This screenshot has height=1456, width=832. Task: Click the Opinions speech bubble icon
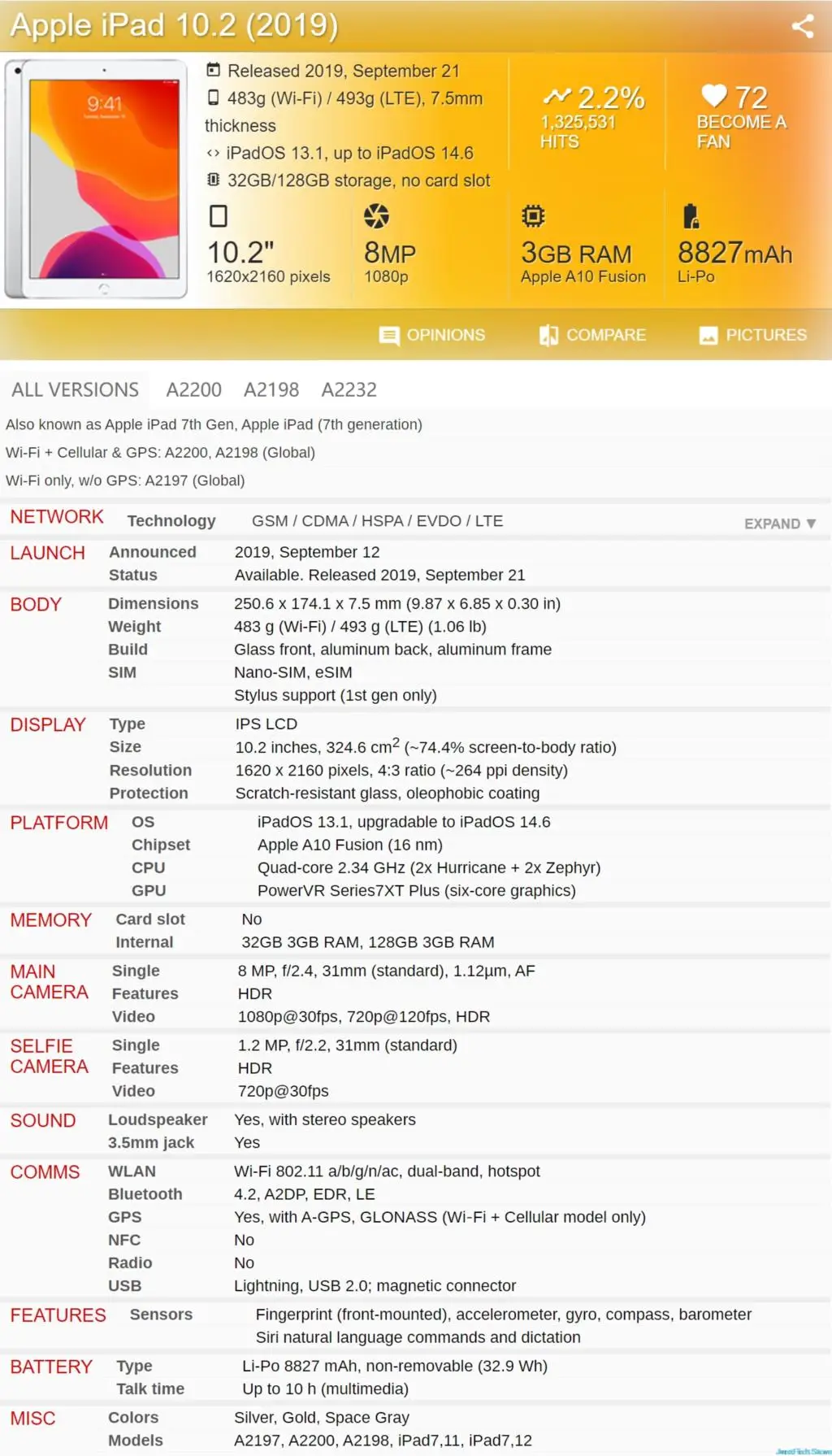tap(389, 336)
